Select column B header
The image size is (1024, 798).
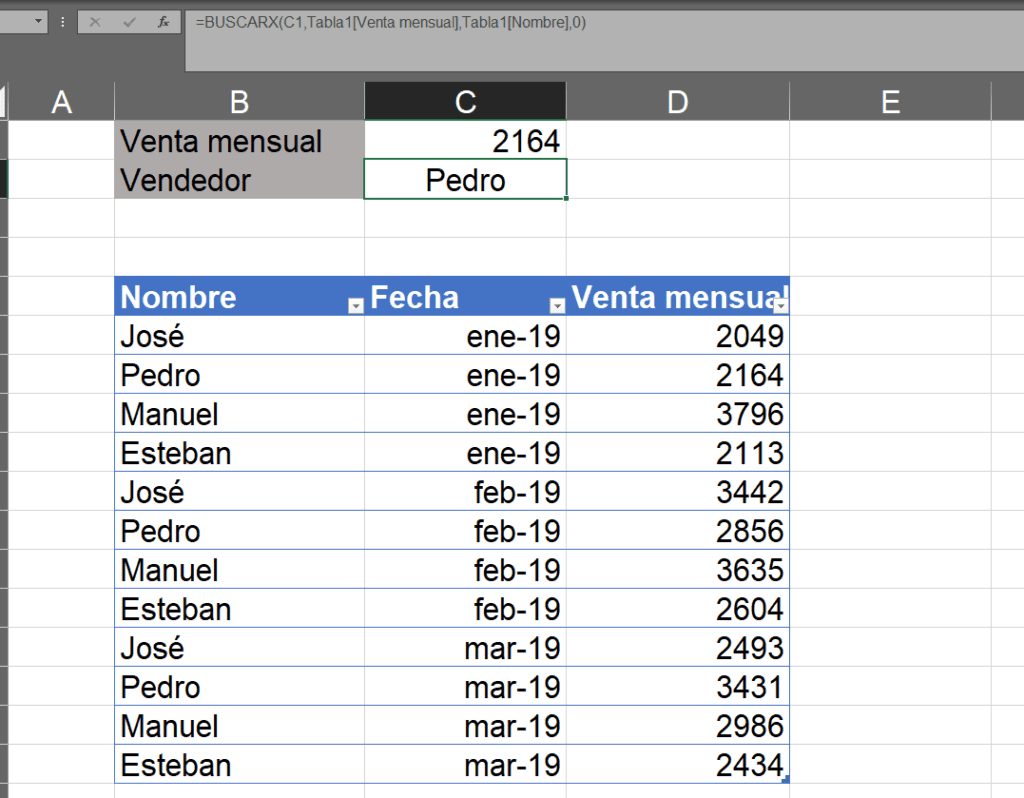(240, 101)
